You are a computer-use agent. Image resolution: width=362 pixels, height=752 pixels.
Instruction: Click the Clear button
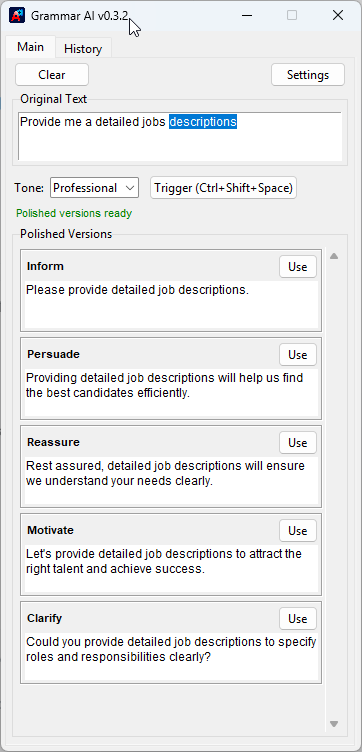click(x=52, y=75)
